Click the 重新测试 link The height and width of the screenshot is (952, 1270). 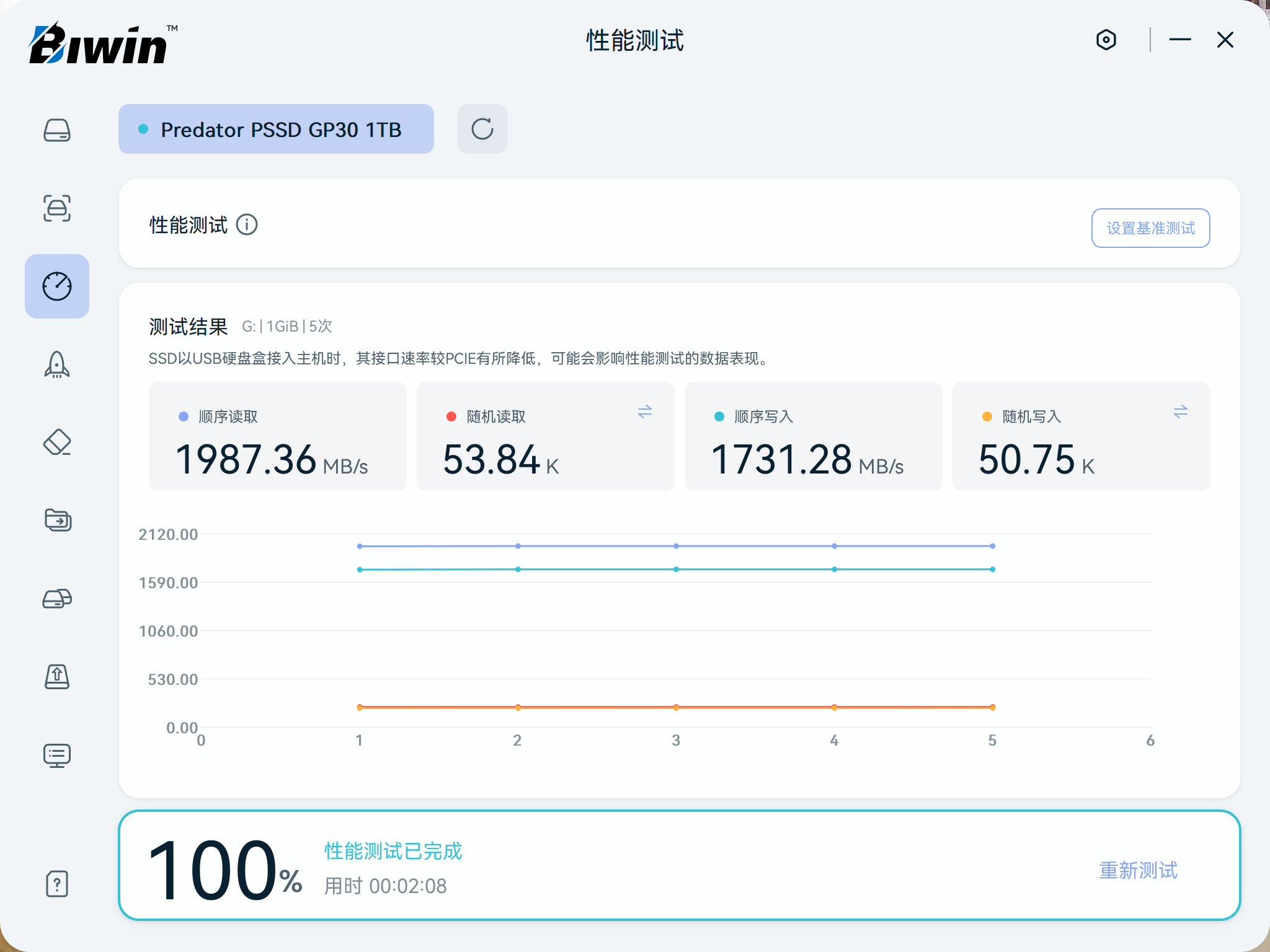pyautogui.click(x=1138, y=870)
